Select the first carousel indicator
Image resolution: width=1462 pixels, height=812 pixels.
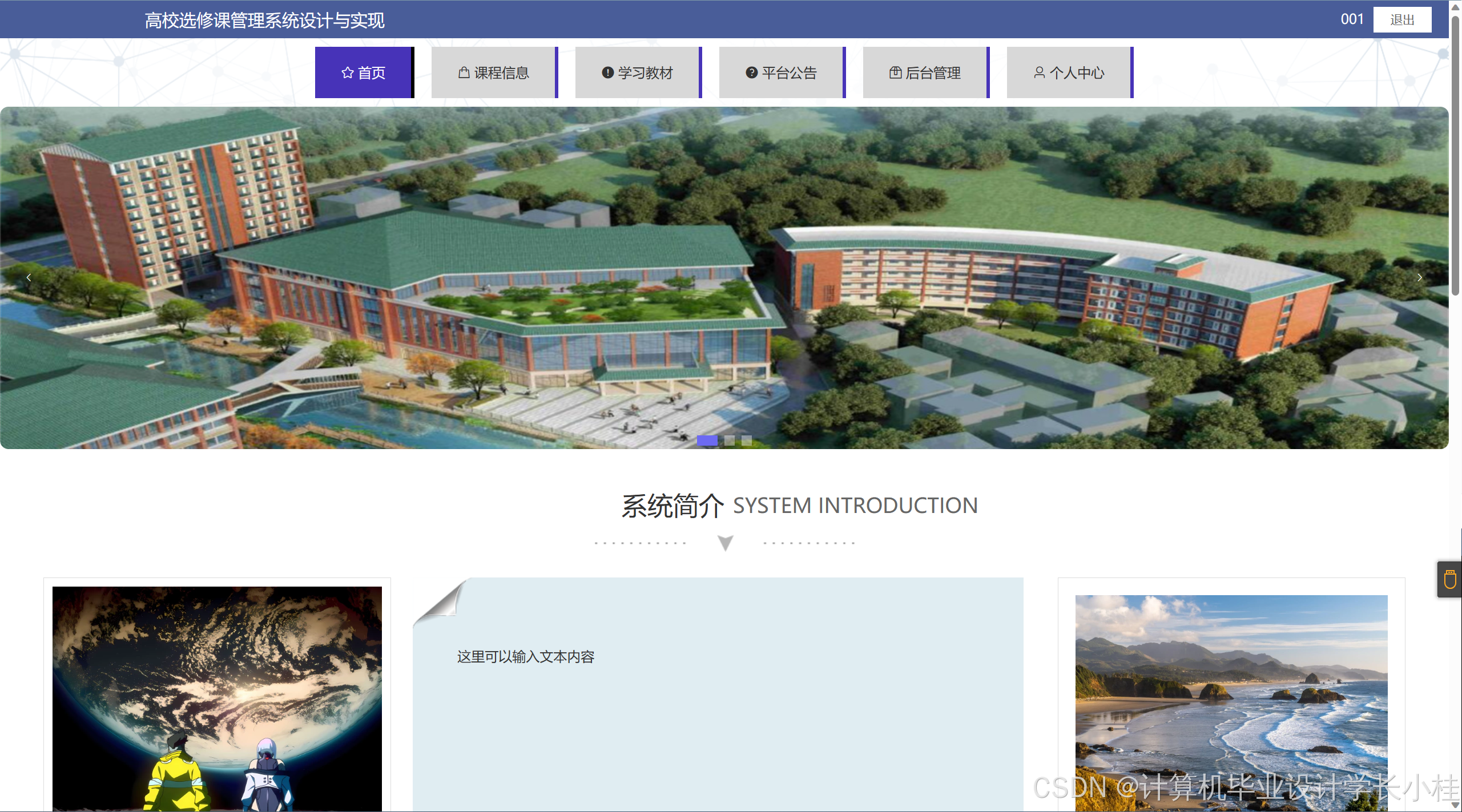707,441
